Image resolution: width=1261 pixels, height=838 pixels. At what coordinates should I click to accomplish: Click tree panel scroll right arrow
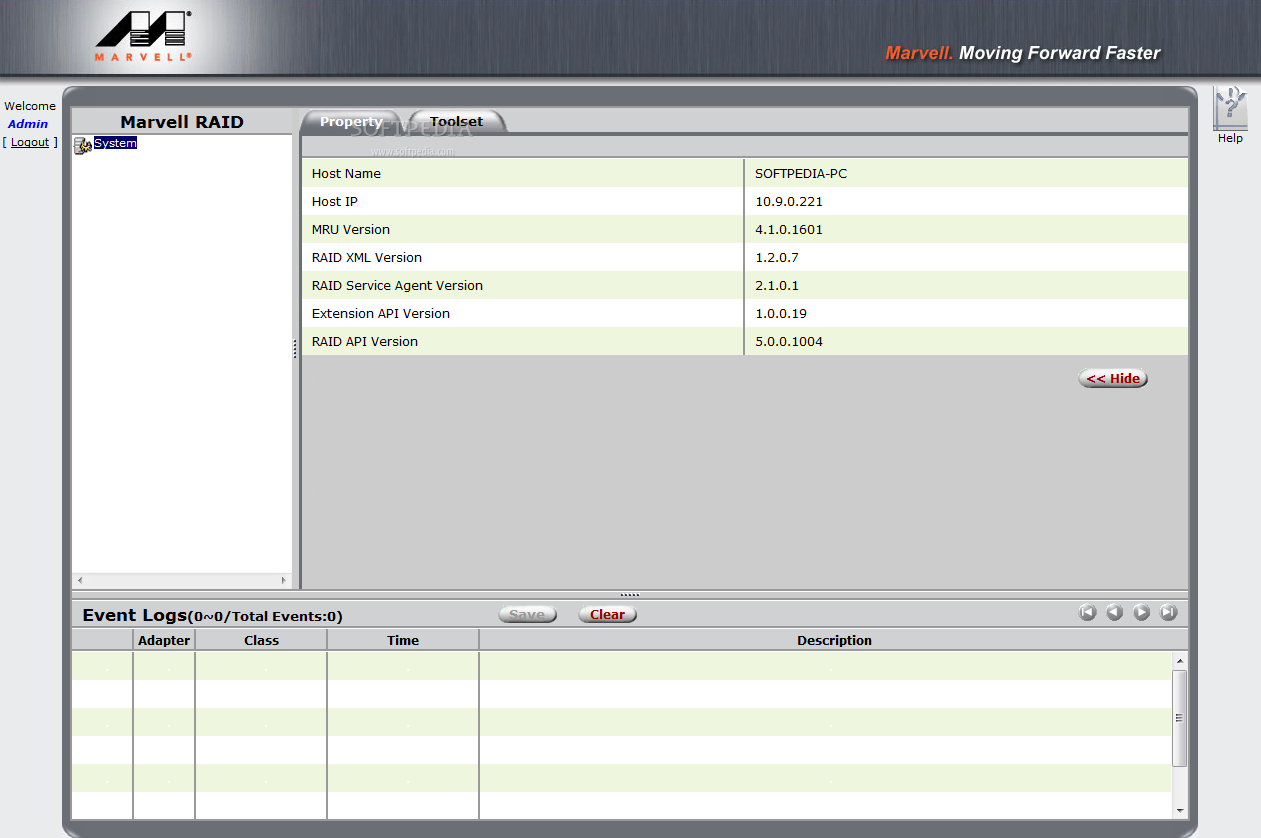283,580
